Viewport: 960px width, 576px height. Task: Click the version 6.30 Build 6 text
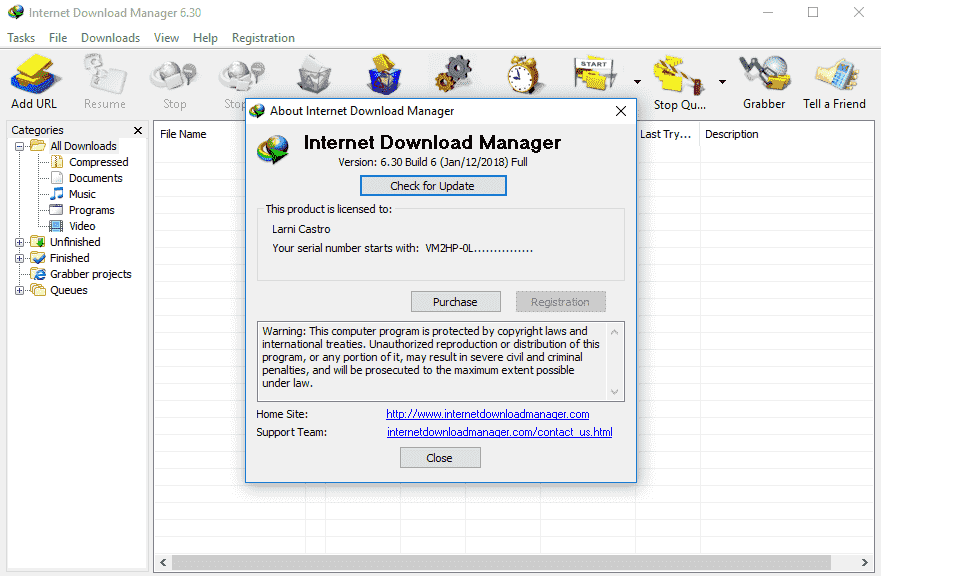coord(433,162)
